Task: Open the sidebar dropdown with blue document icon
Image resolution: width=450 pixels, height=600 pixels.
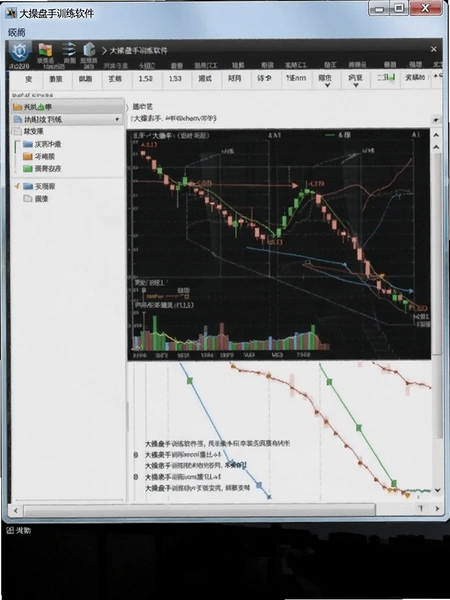Action: (67, 119)
